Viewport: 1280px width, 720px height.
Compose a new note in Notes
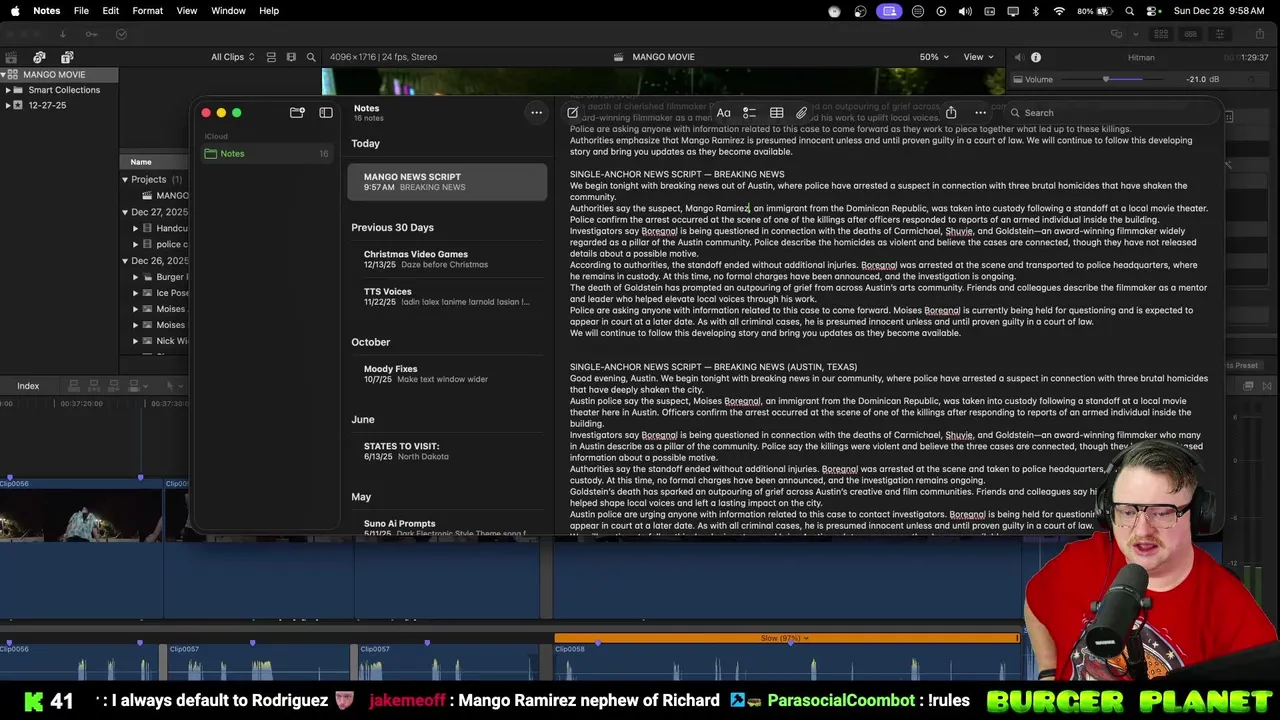pos(573,113)
